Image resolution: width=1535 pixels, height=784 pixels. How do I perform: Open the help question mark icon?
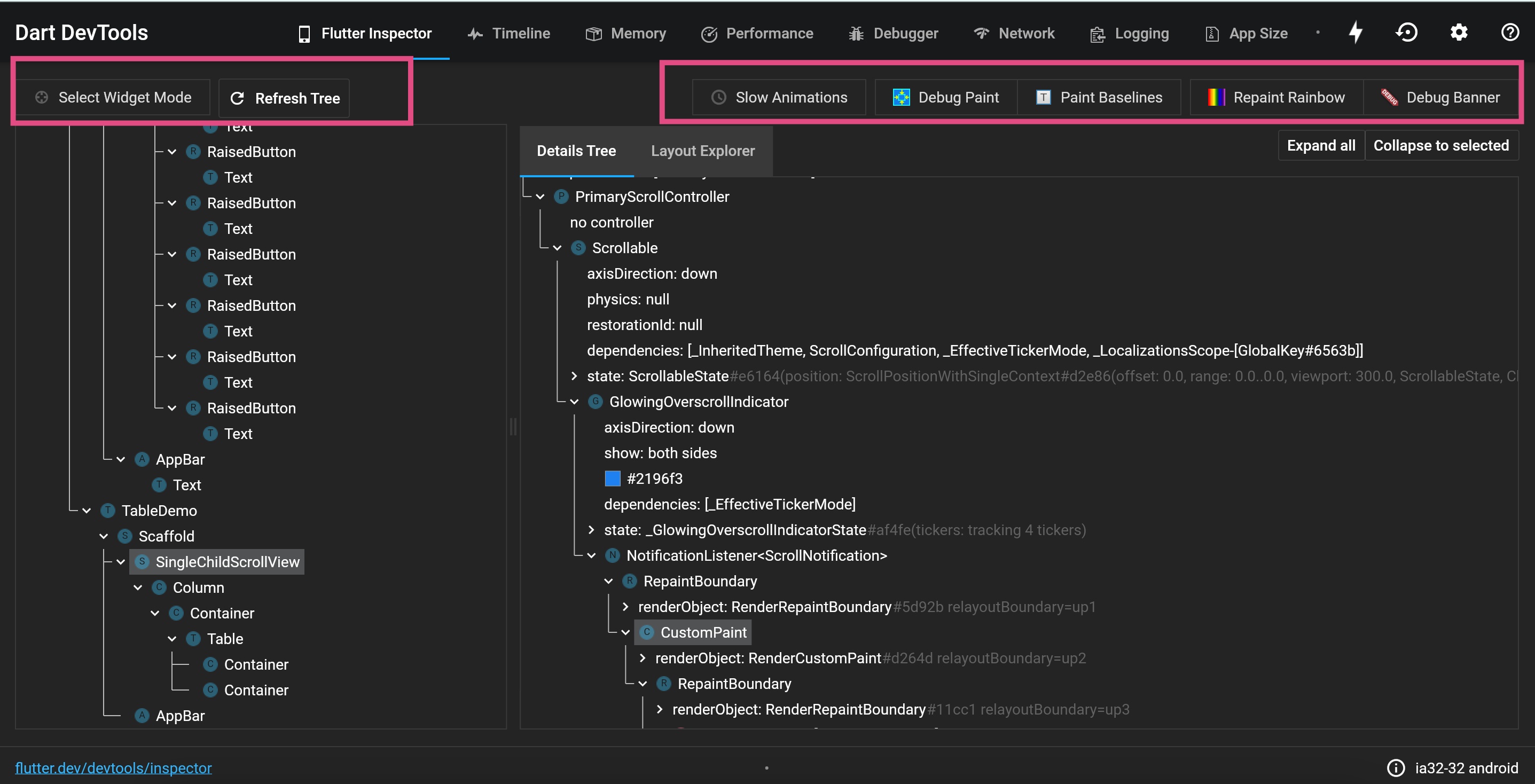(1509, 33)
